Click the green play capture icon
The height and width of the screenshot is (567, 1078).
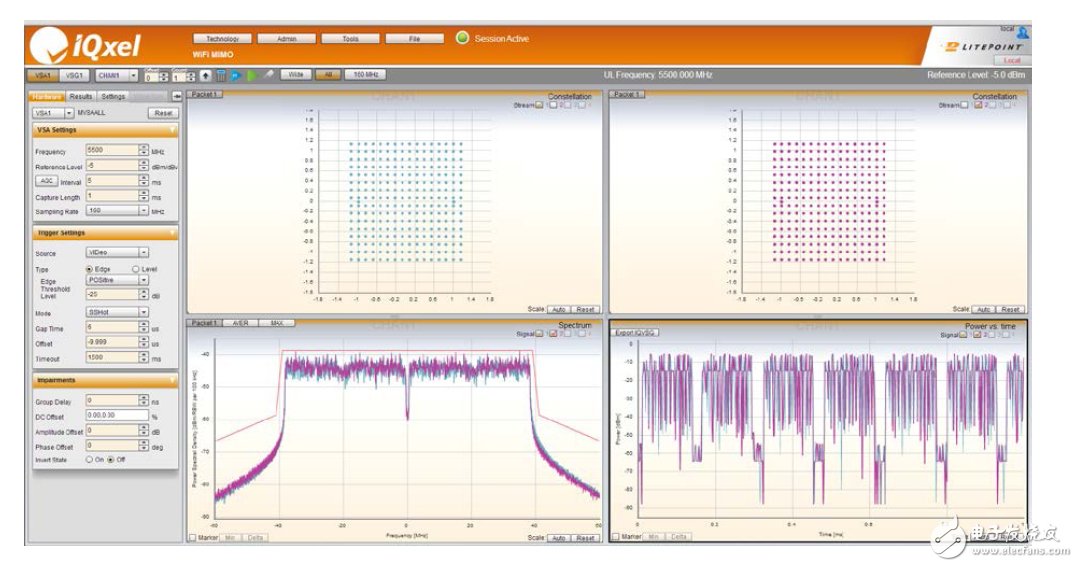click(x=252, y=75)
